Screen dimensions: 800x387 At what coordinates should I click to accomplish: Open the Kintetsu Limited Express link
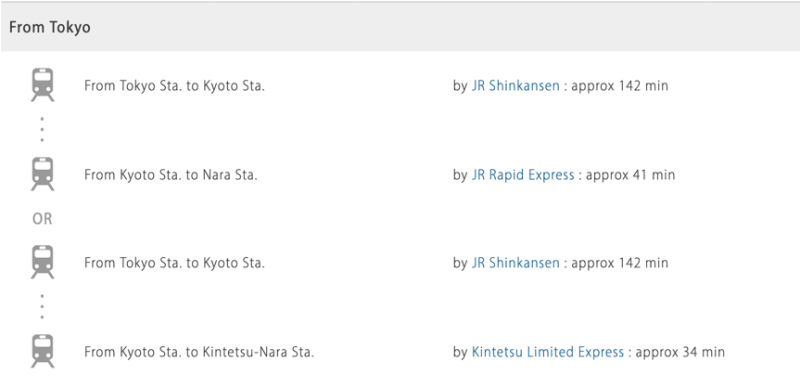coord(547,352)
